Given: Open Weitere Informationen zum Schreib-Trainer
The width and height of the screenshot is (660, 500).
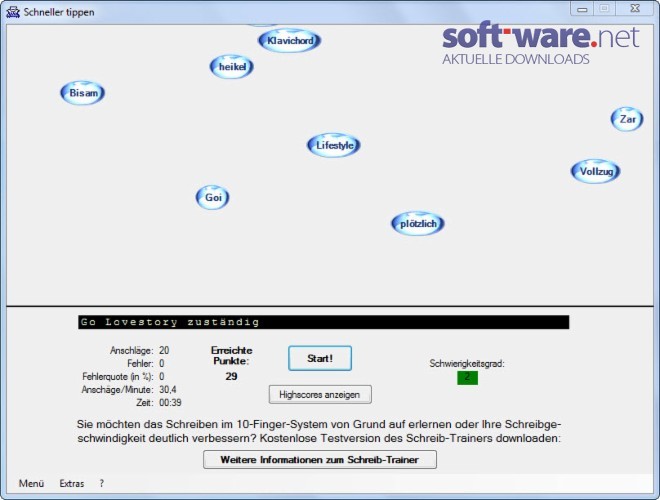Looking at the screenshot, I should pos(319,460).
